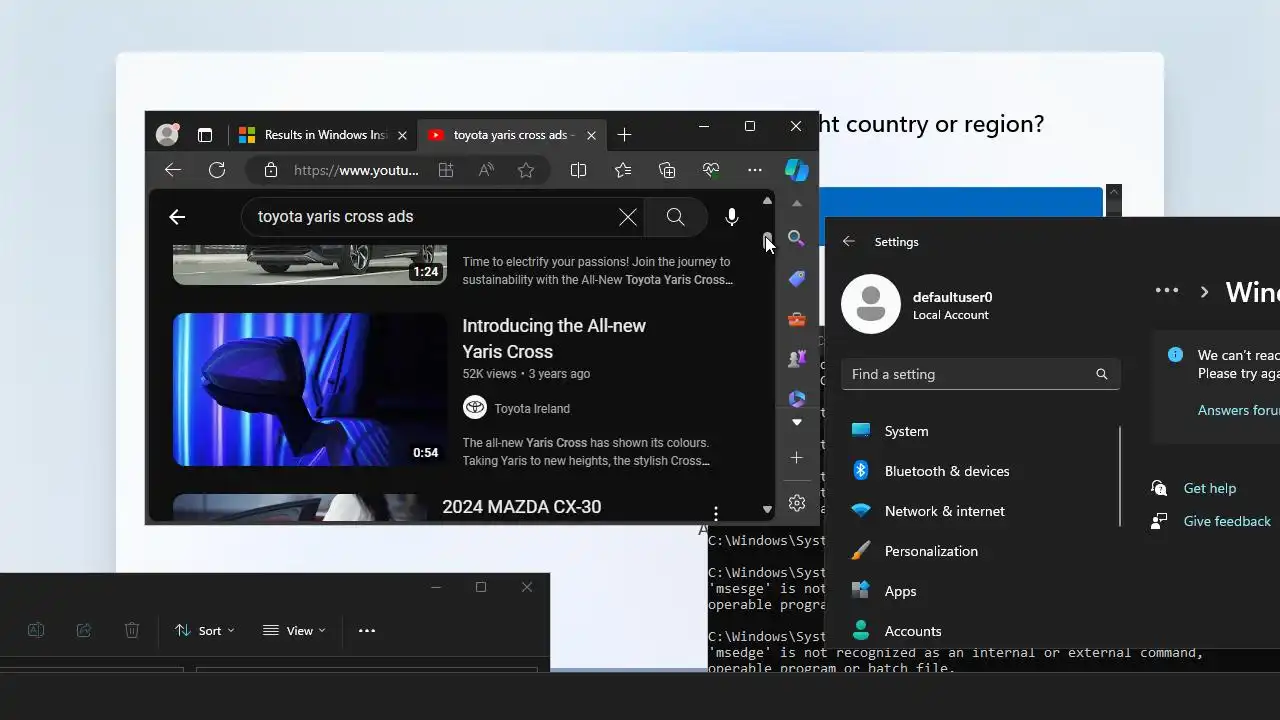Open a new tab in Edge

(x=624, y=135)
